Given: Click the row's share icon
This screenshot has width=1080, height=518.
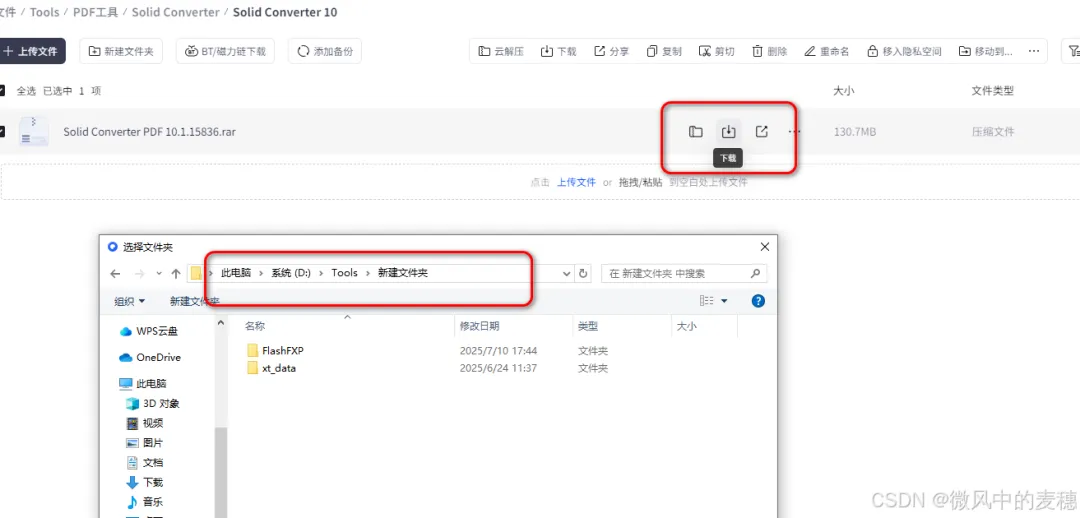Looking at the screenshot, I should [761, 132].
